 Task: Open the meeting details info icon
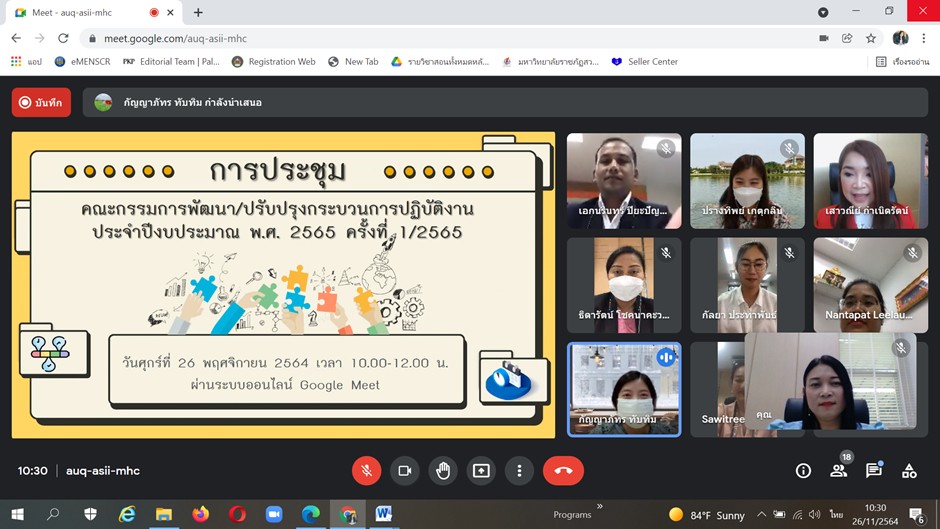(x=803, y=471)
